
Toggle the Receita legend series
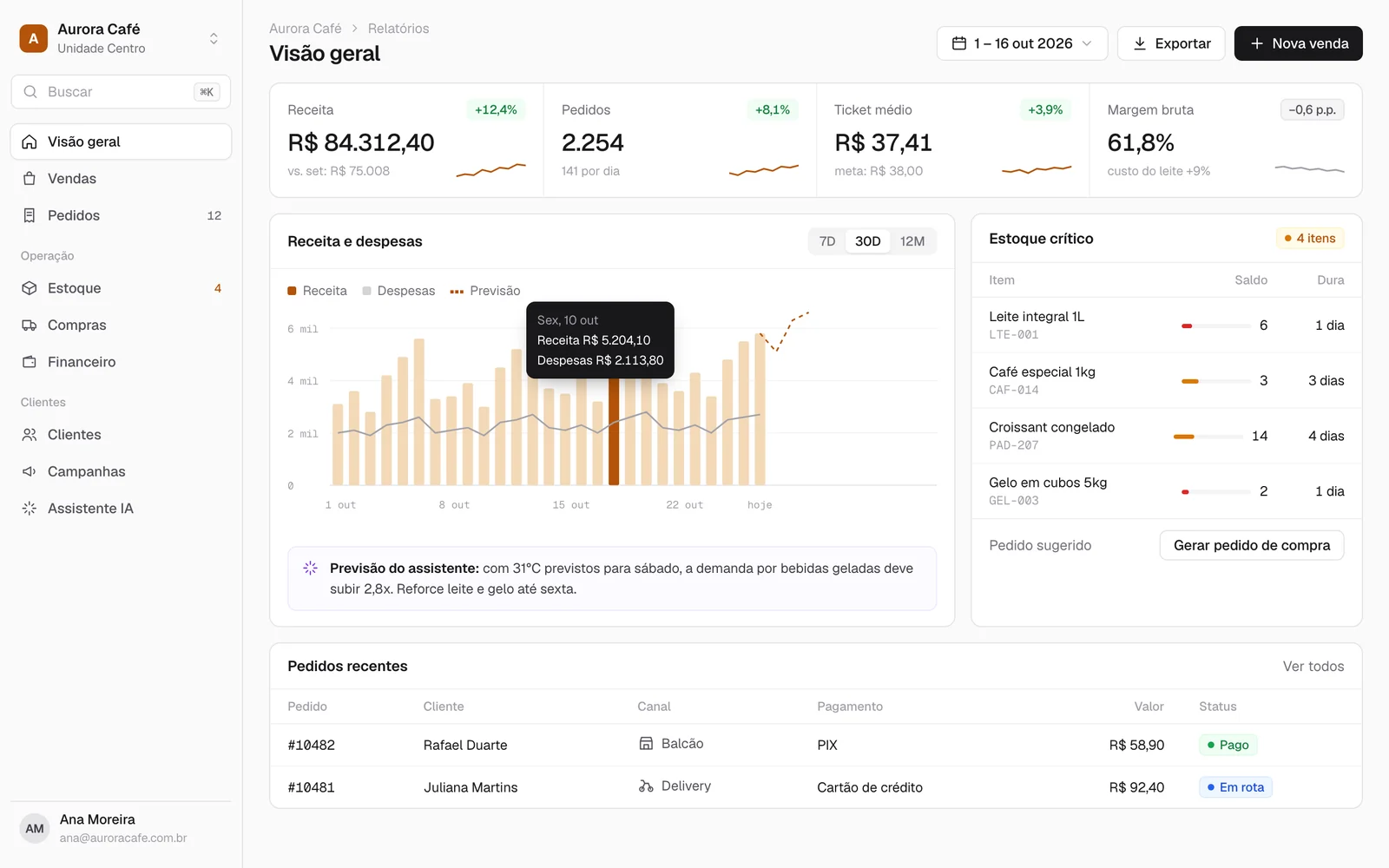(x=317, y=291)
